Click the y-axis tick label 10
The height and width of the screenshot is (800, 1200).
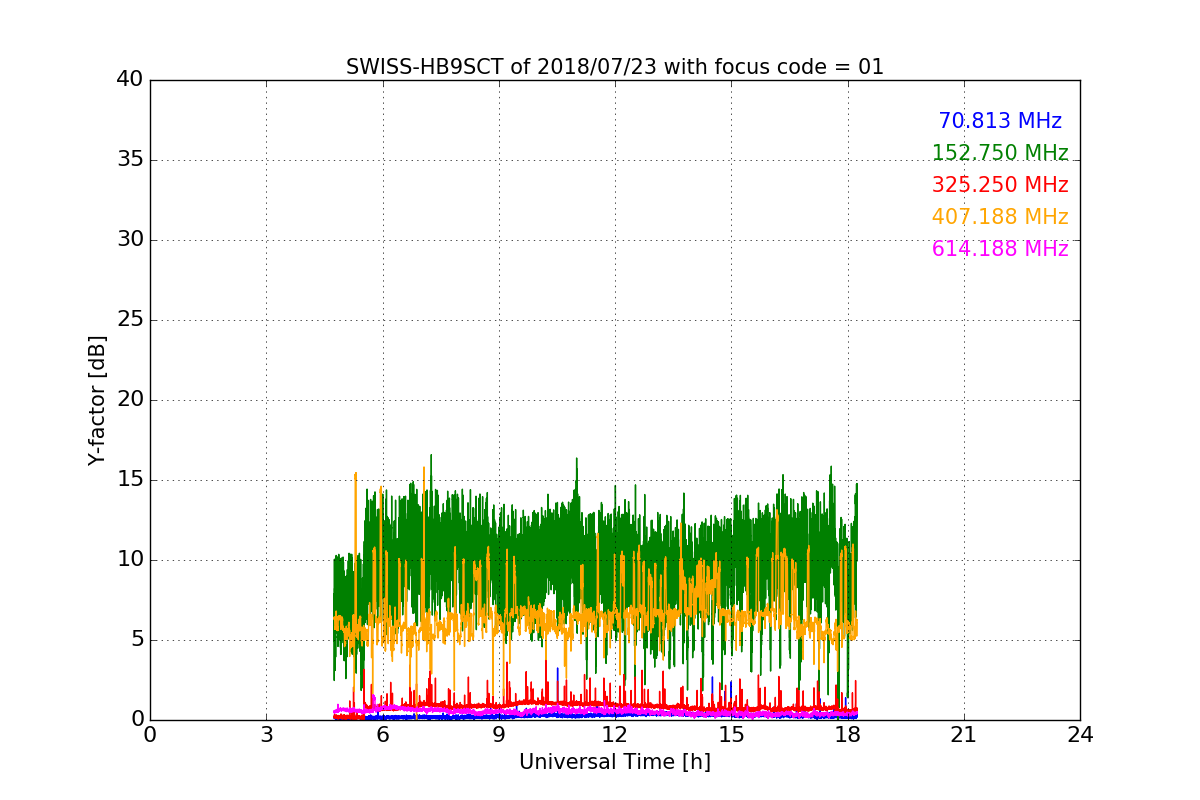130,560
